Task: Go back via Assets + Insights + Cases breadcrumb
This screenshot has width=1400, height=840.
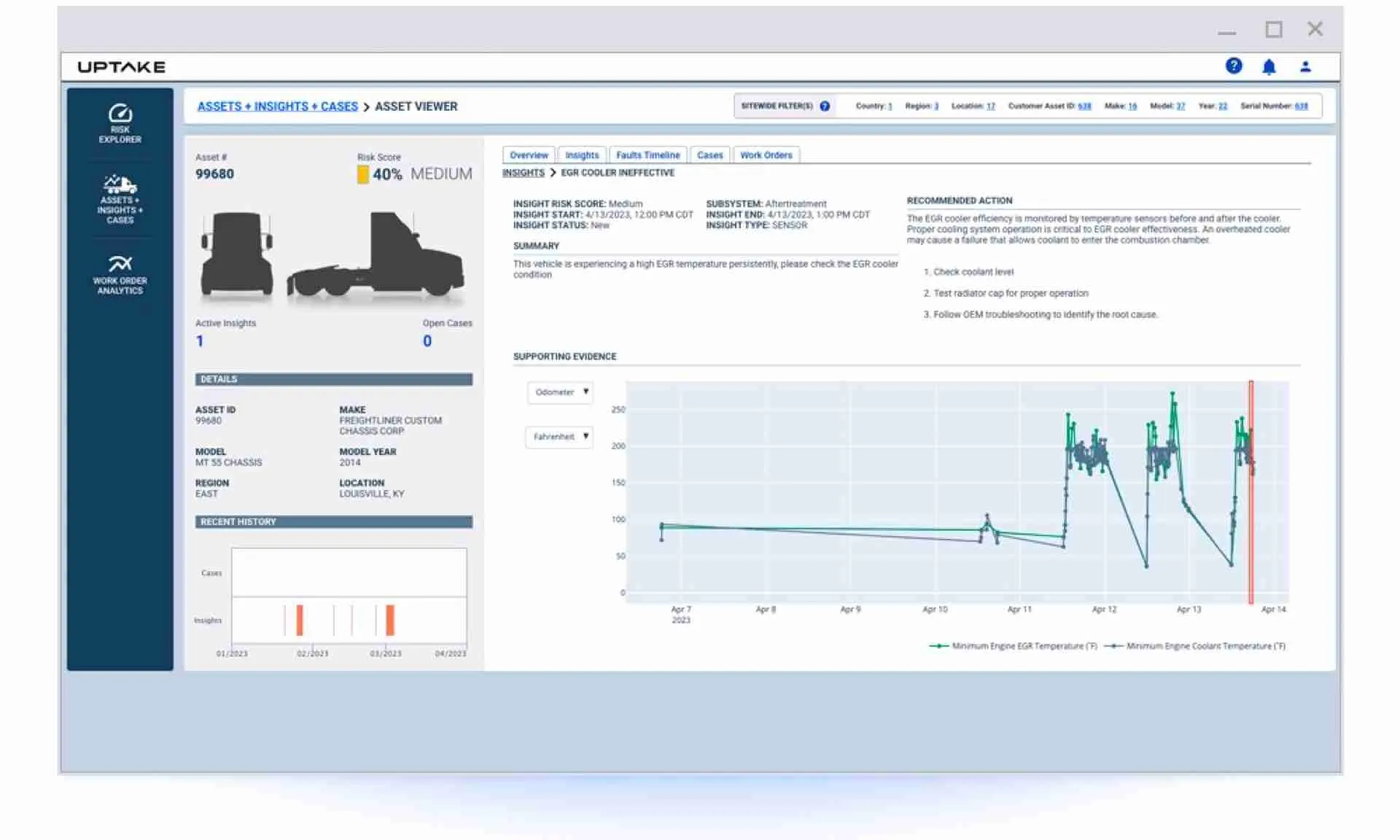Action: tap(278, 106)
